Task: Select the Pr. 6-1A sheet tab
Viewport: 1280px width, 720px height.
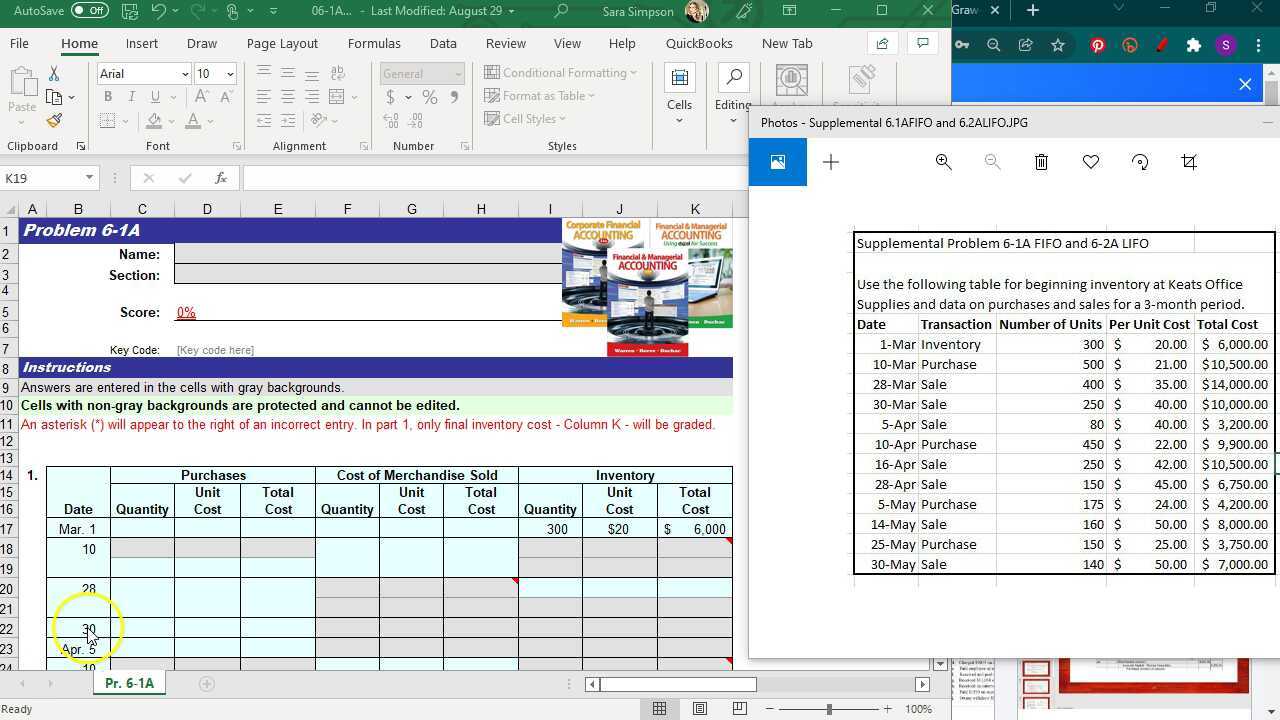Action: tap(129, 683)
